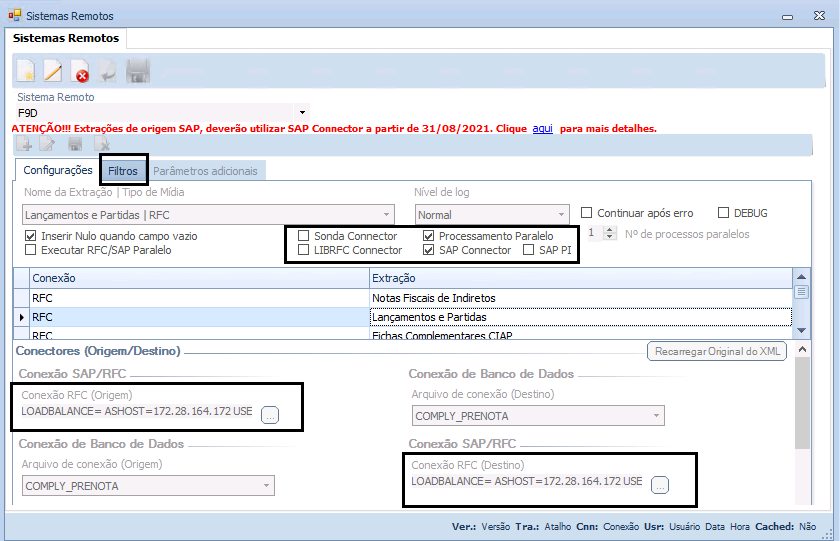
Task: Open the Nível de log dropdown
Action: 560,215
